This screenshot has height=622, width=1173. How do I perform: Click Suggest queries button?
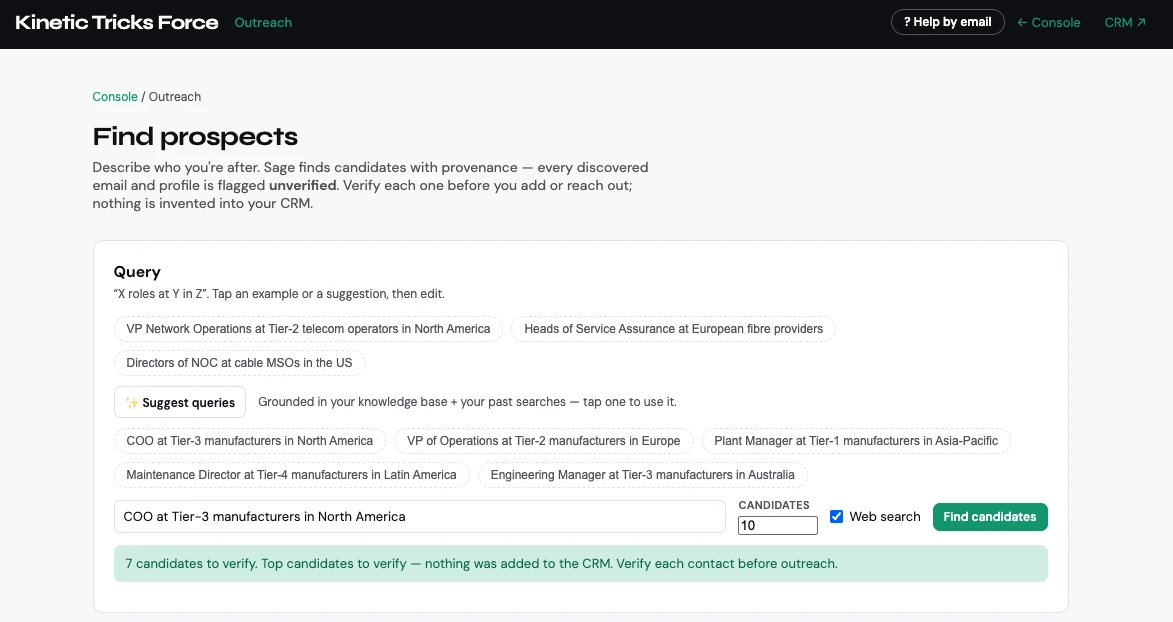pos(180,402)
